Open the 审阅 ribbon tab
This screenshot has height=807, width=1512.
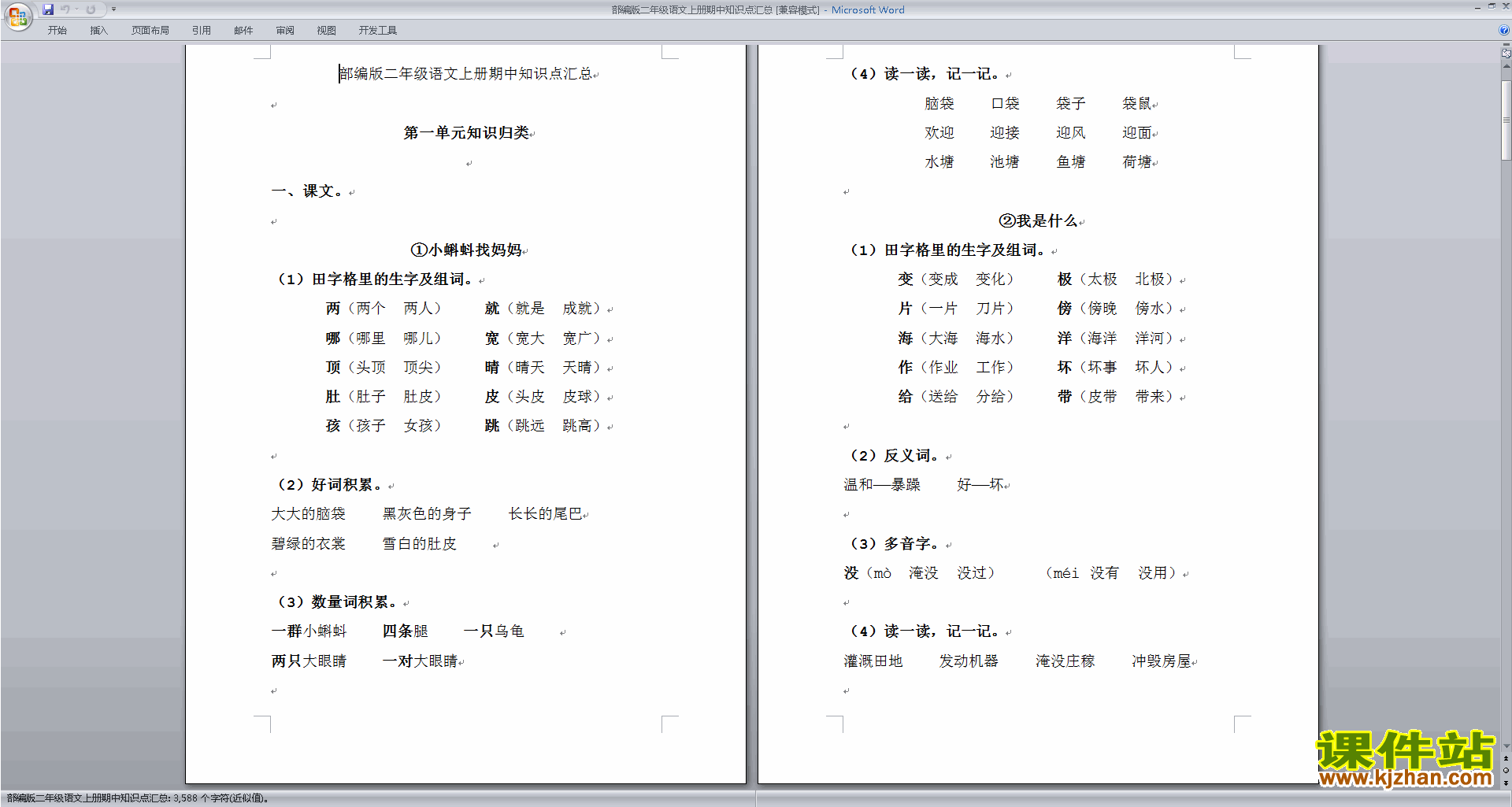coord(285,31)
